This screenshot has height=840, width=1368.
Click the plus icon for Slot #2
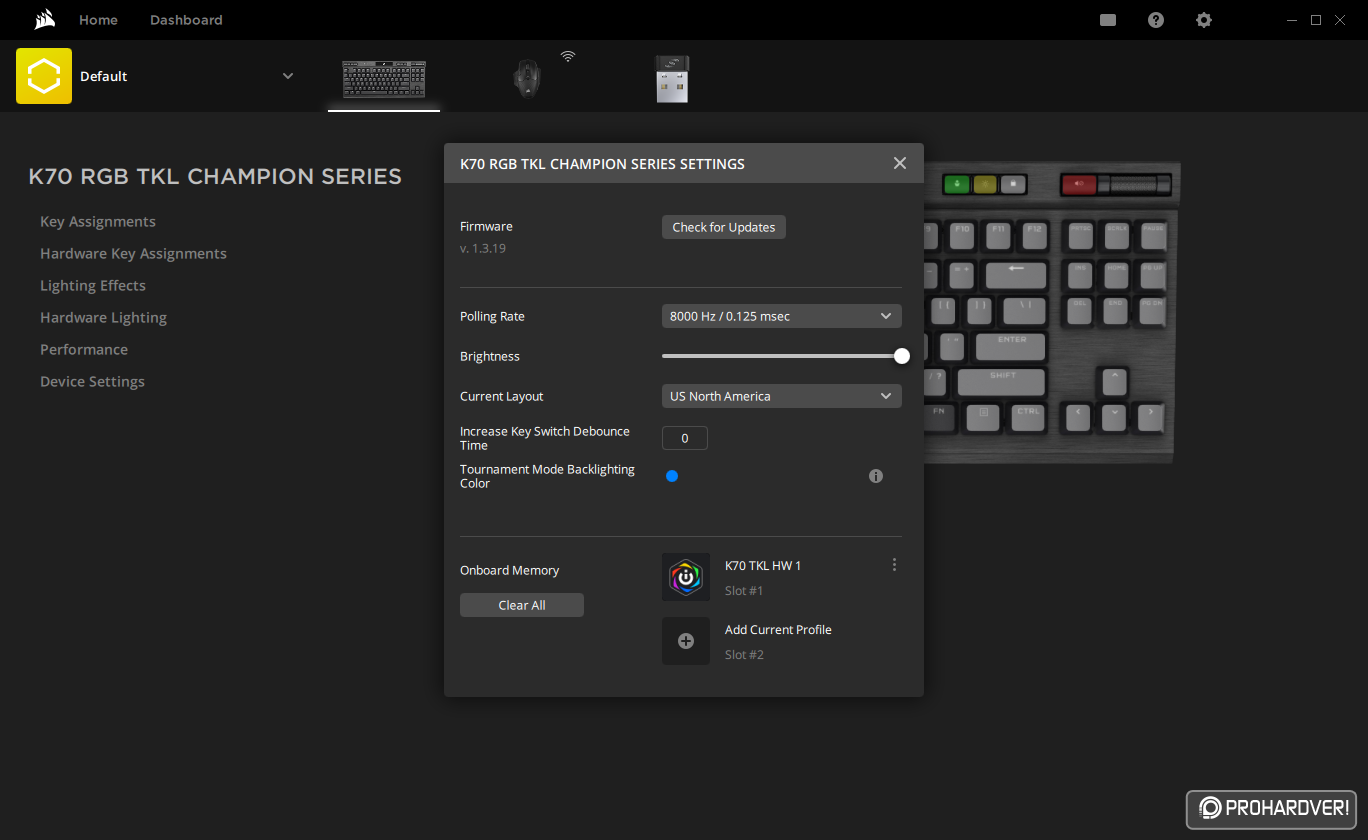[686, 641]
